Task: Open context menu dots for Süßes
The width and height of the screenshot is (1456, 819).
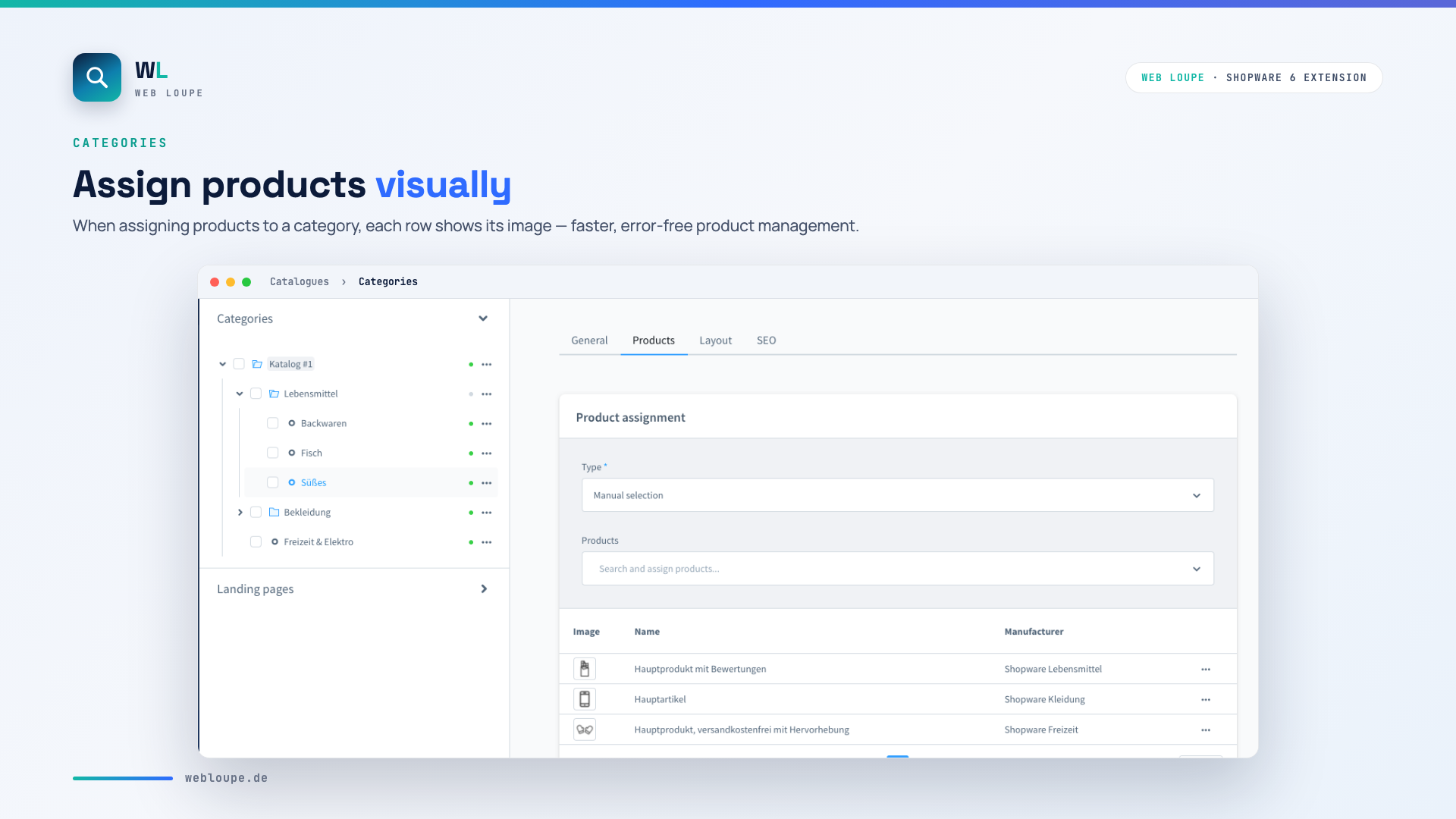Action: pos(487,483)
